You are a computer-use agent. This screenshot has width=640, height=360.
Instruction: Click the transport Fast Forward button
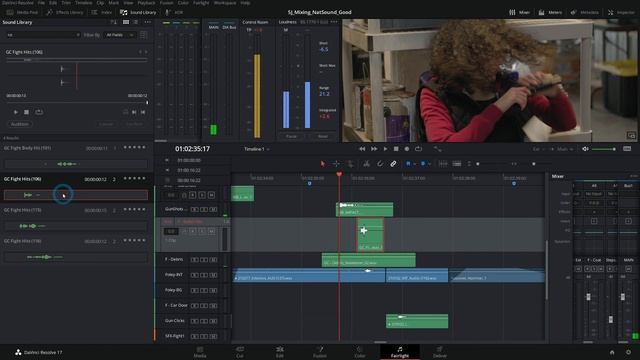(373, 149)
